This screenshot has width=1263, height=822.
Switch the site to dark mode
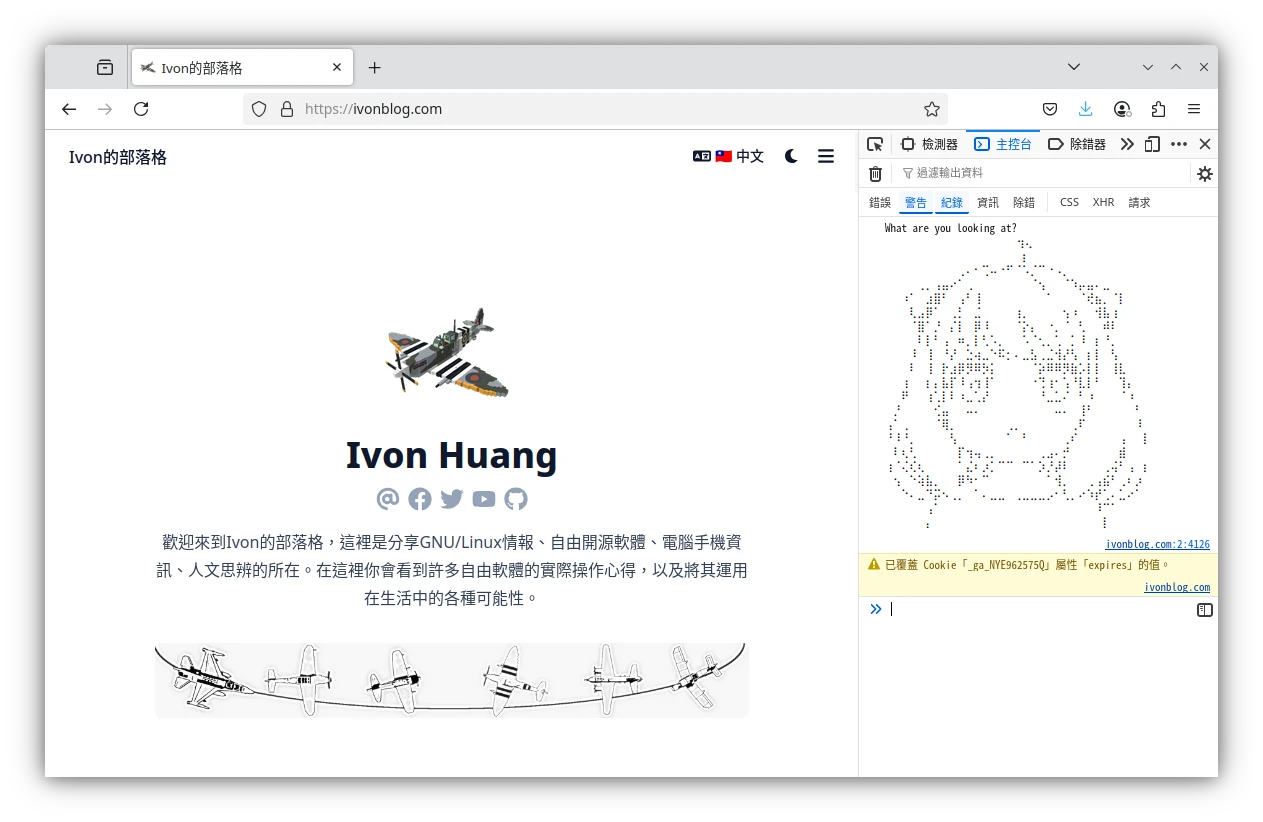point(791,156)
